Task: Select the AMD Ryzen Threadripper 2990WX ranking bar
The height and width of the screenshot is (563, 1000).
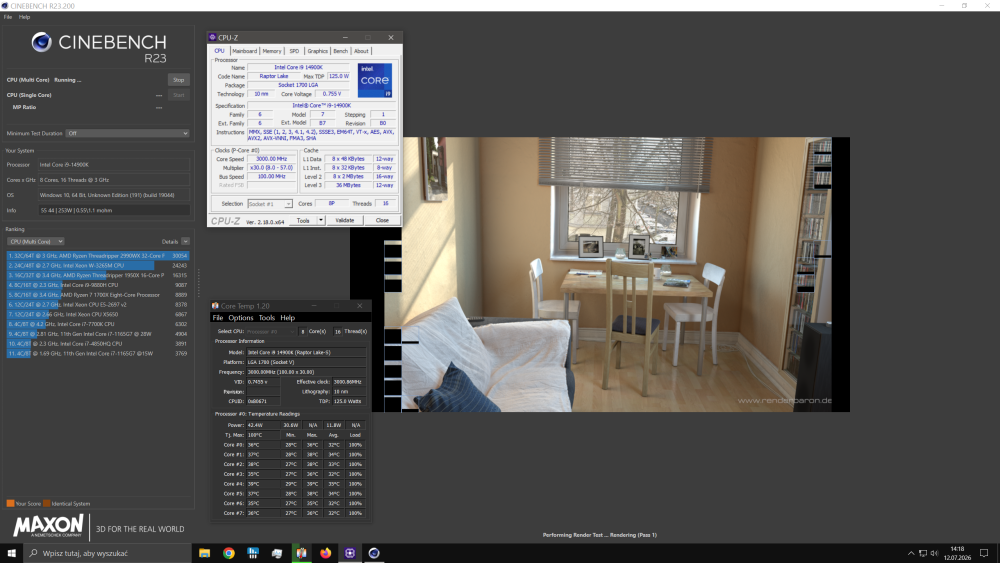Action: click(98, 256)
